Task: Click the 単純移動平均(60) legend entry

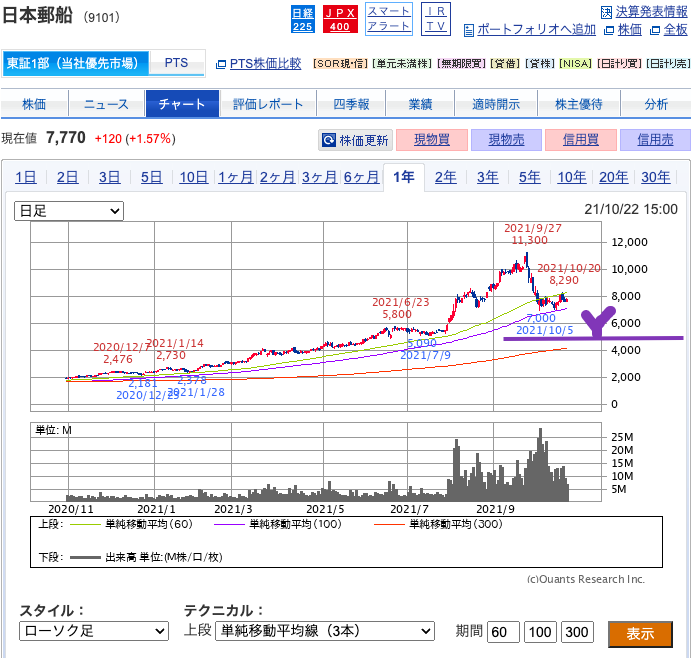Action: coord(131,524)
